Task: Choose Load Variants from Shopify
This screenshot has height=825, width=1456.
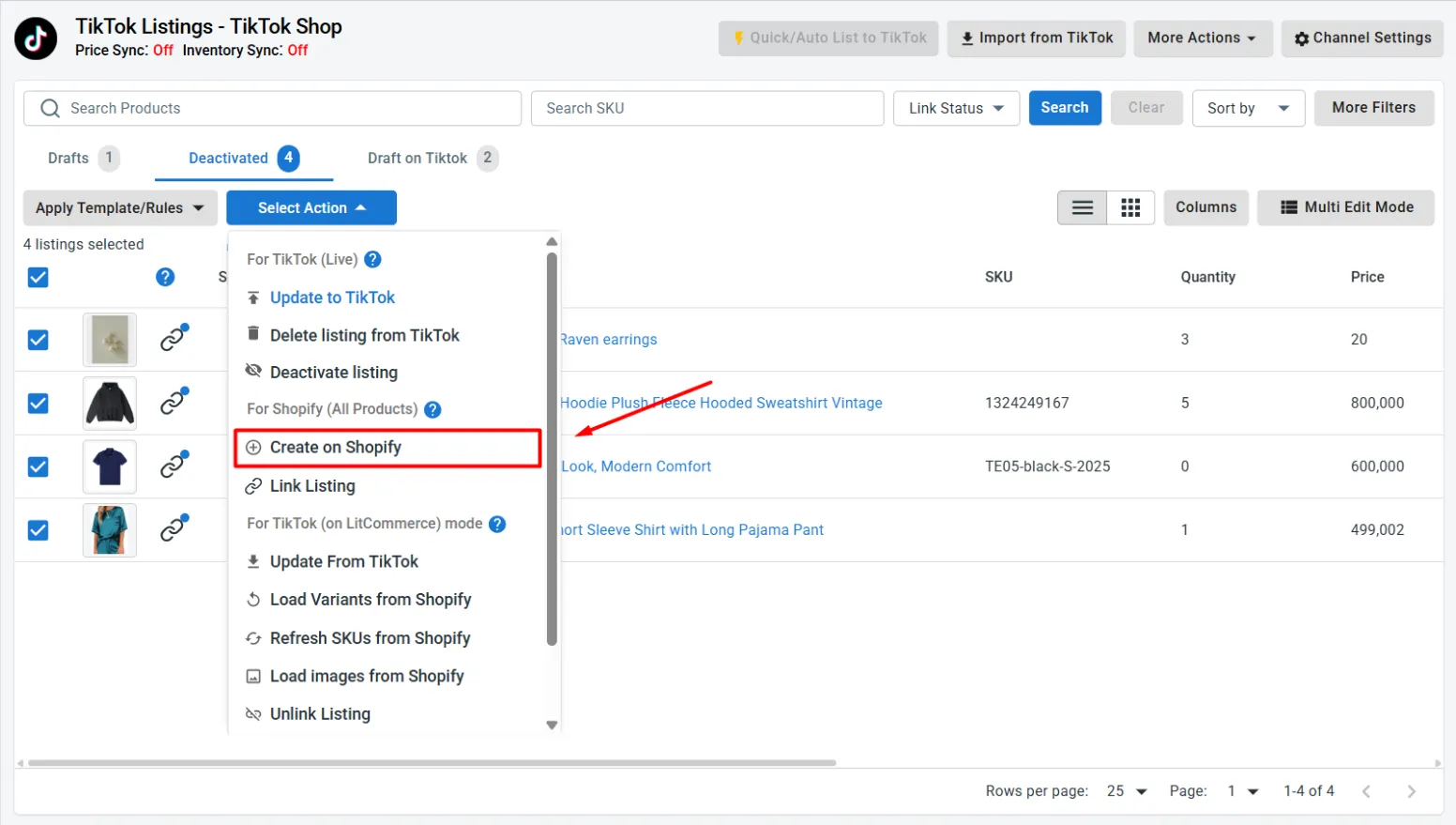Action: click(370, 600)
